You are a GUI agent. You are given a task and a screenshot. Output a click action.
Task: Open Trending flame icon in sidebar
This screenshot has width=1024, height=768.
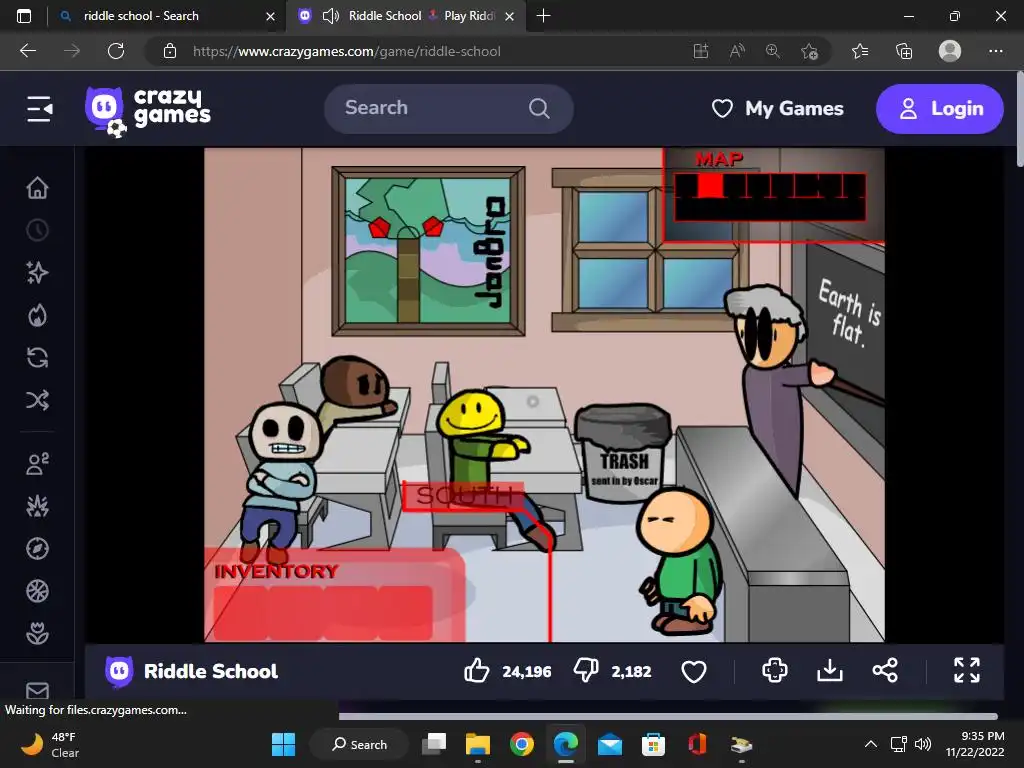37,315
